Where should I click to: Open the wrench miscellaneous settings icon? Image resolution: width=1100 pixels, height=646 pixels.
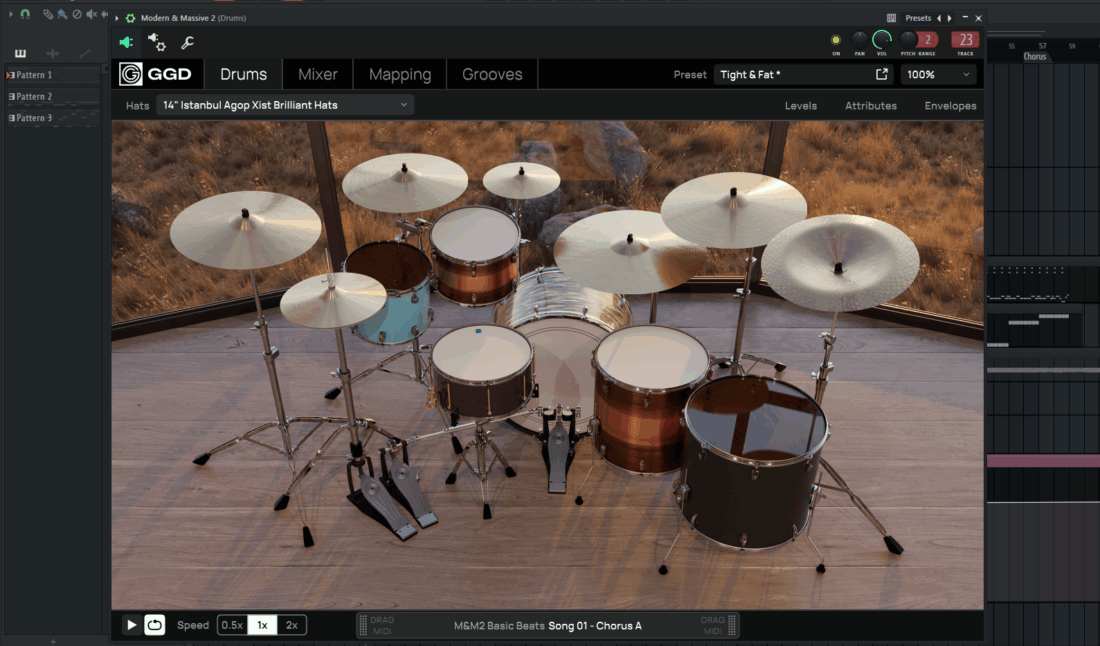pos(187,42)
